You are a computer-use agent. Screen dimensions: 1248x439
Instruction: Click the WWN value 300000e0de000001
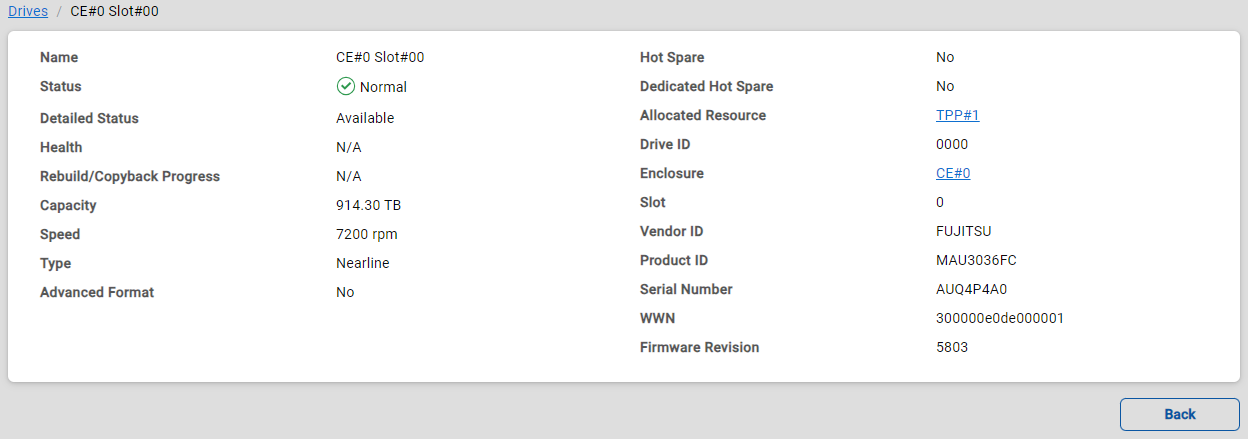[x=999, y=318]
